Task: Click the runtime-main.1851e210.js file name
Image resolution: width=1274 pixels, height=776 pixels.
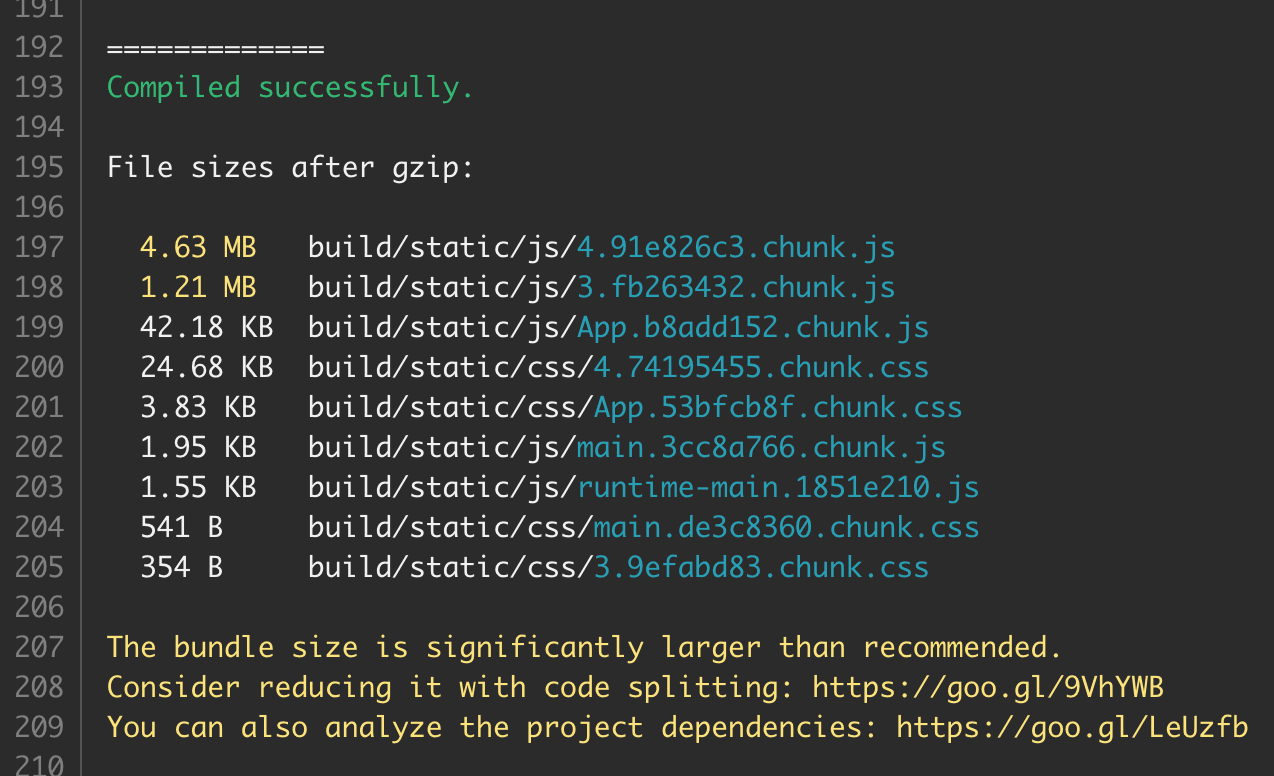Action: (778, 487)
